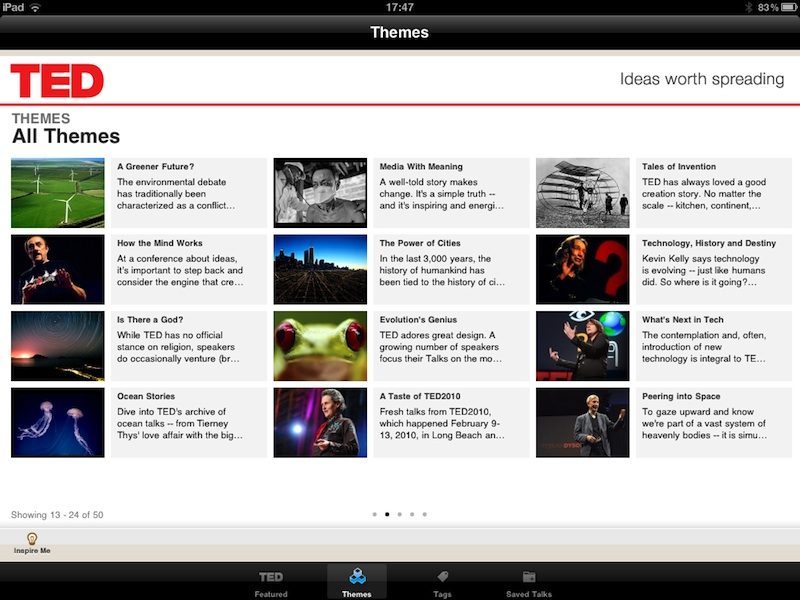The width and height of the screenshot is (800, 600).
Task: Tap the Inspire Me lightbulb icon
Action: 32,539
